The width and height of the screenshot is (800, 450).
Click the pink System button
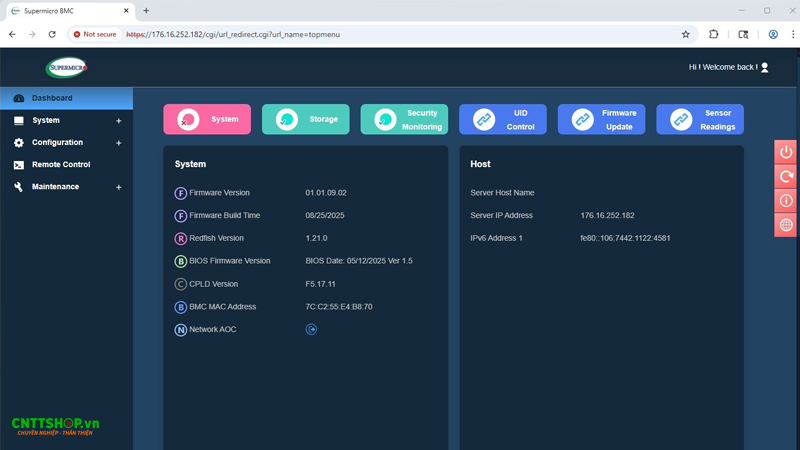pyautogui.click(x=207, y=119)
